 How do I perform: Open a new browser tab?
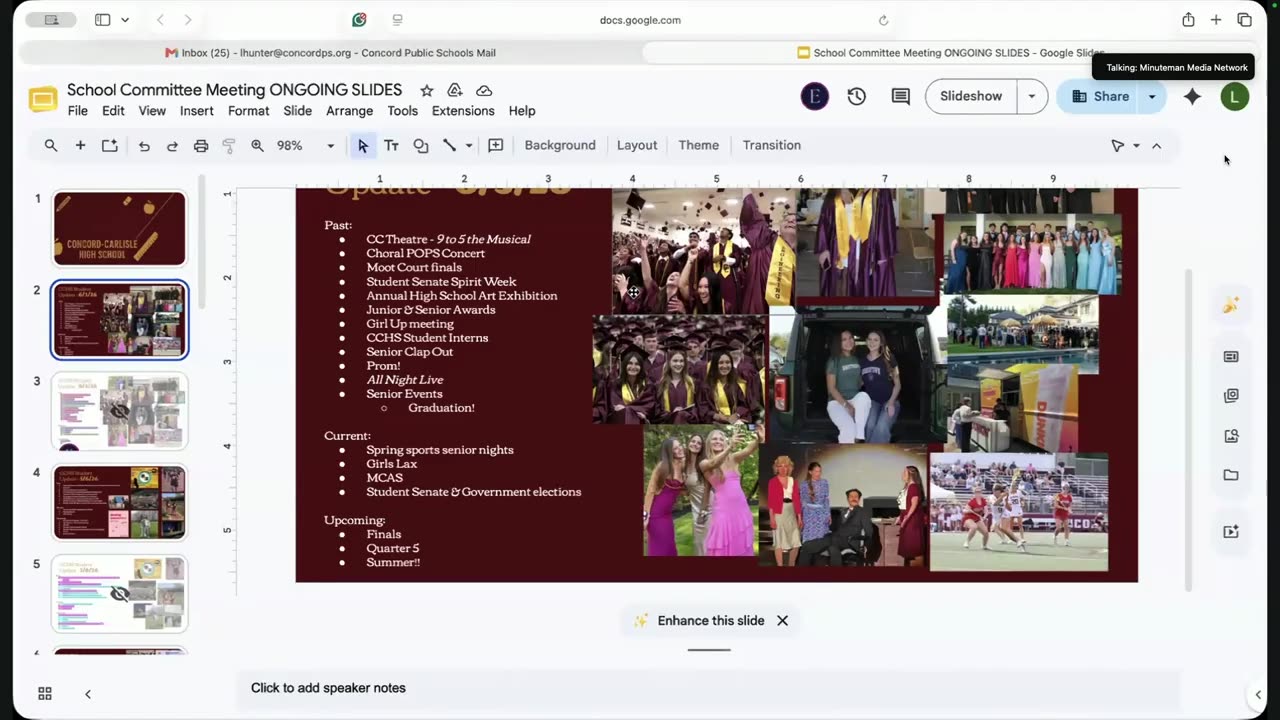1216,20
